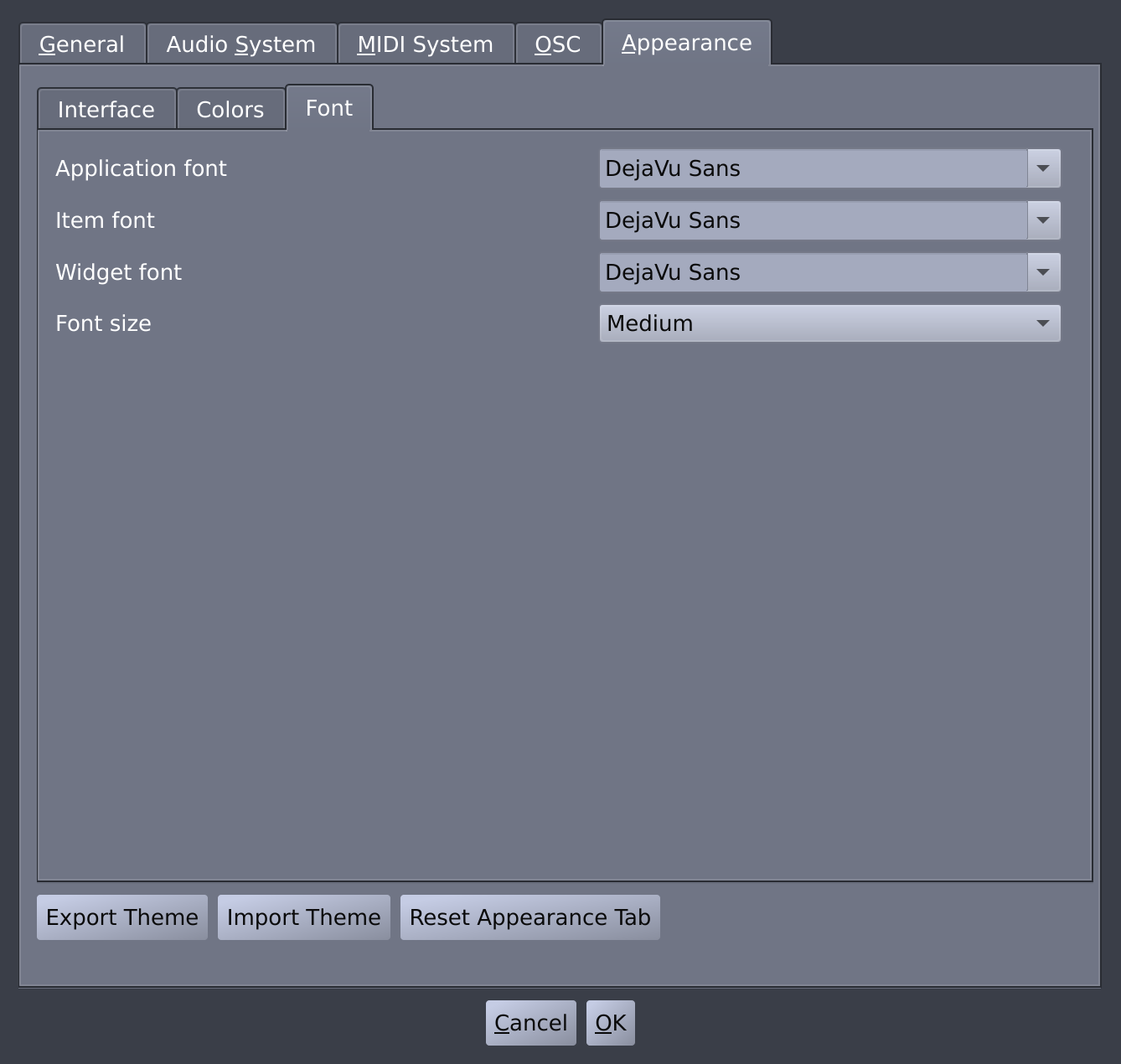Click the Widget font text field
This screenshot has width=1121, height=1064.
[x=813, y=272]
